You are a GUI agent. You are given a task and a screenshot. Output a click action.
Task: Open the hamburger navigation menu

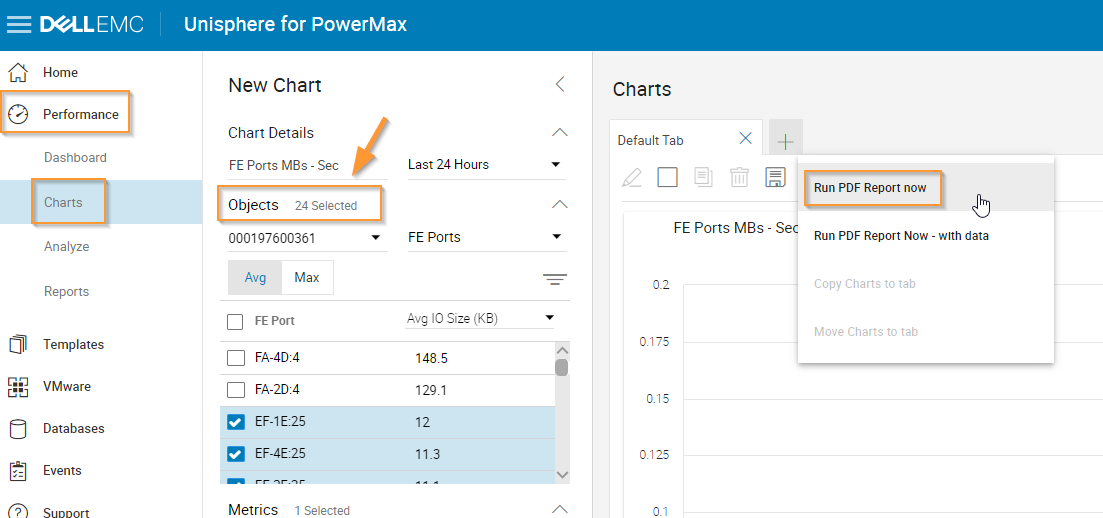tap(19, 24)
